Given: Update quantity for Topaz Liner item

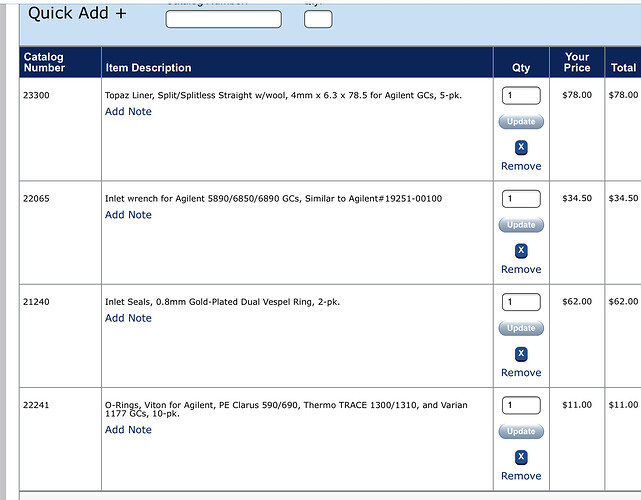Looking at the screenshot, I should click(521, 121).
